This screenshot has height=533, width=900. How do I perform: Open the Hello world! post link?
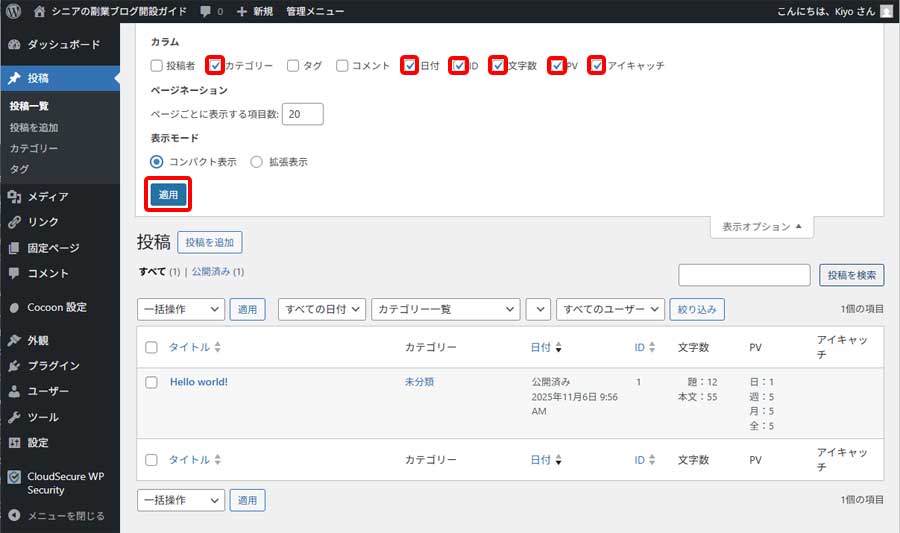point(199,382)
